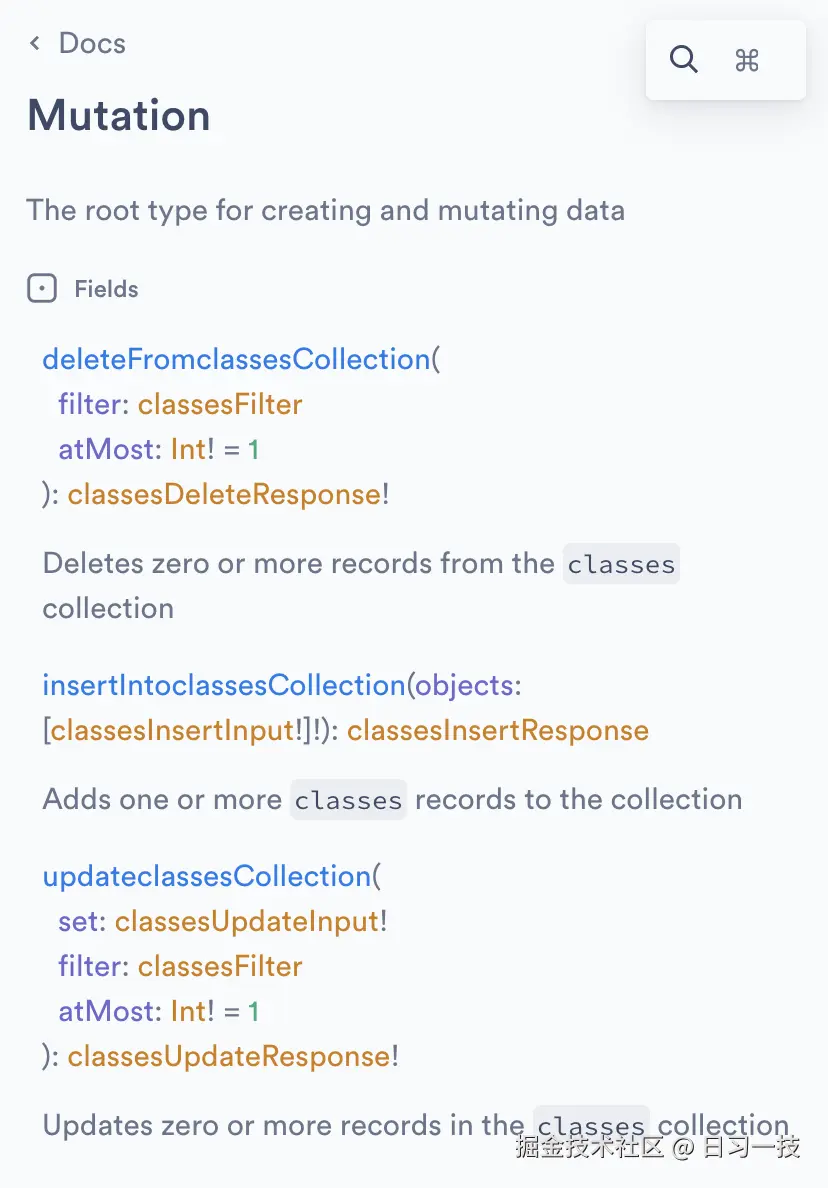Open Int type of deleteFromclassesCollection atMost argument
This screenshot has height=1188, width=828.
pyautogui.click(x=188, y=449)
